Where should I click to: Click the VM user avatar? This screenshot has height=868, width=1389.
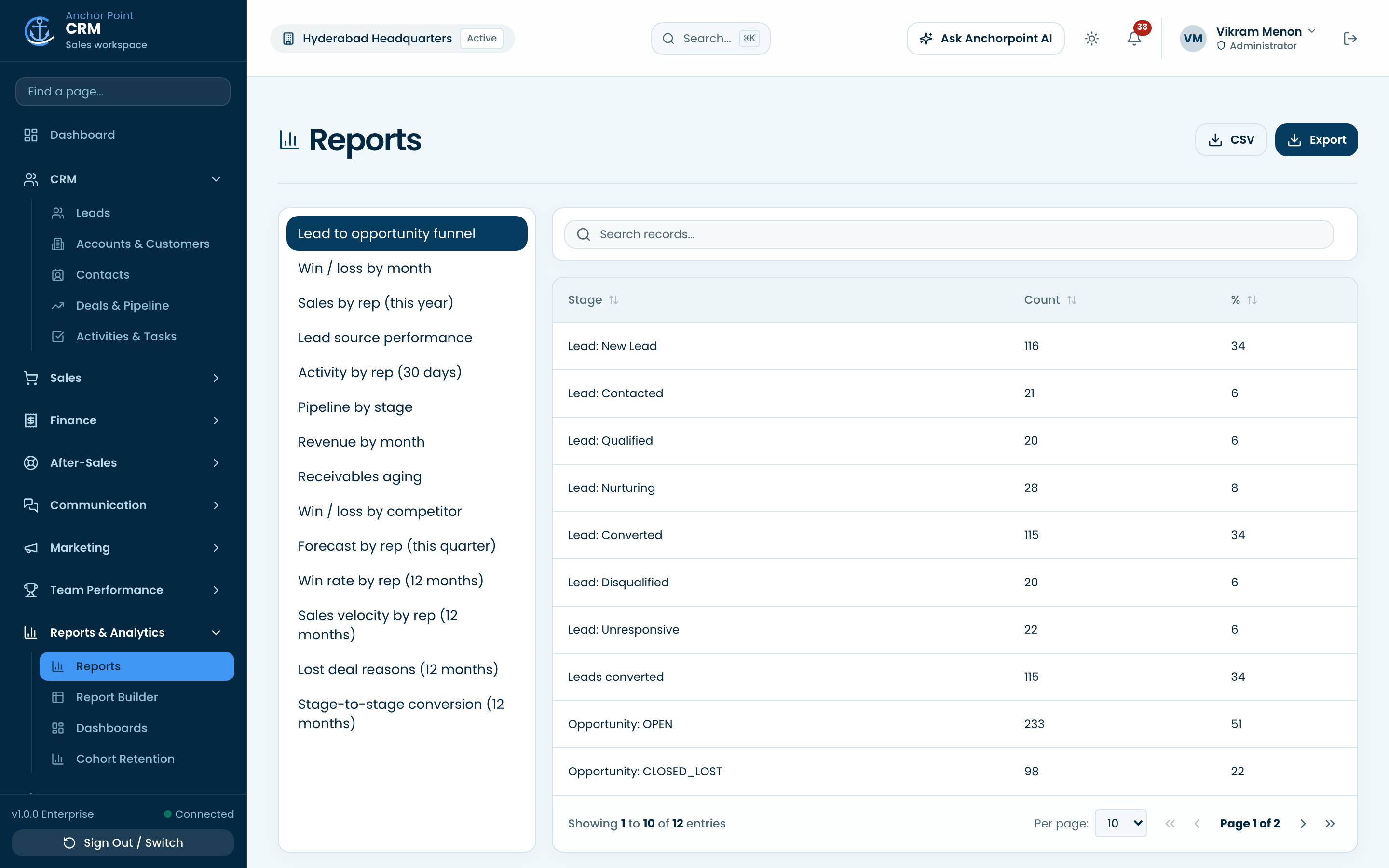1193,39
